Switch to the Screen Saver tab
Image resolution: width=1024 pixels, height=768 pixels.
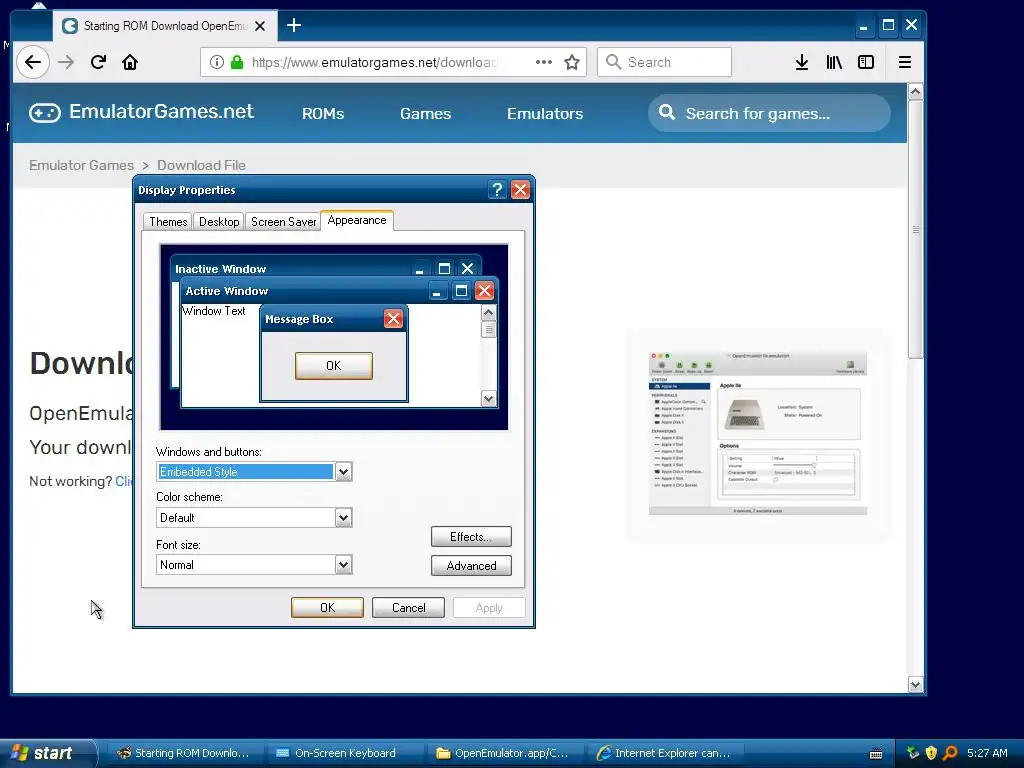coord(283,221)
